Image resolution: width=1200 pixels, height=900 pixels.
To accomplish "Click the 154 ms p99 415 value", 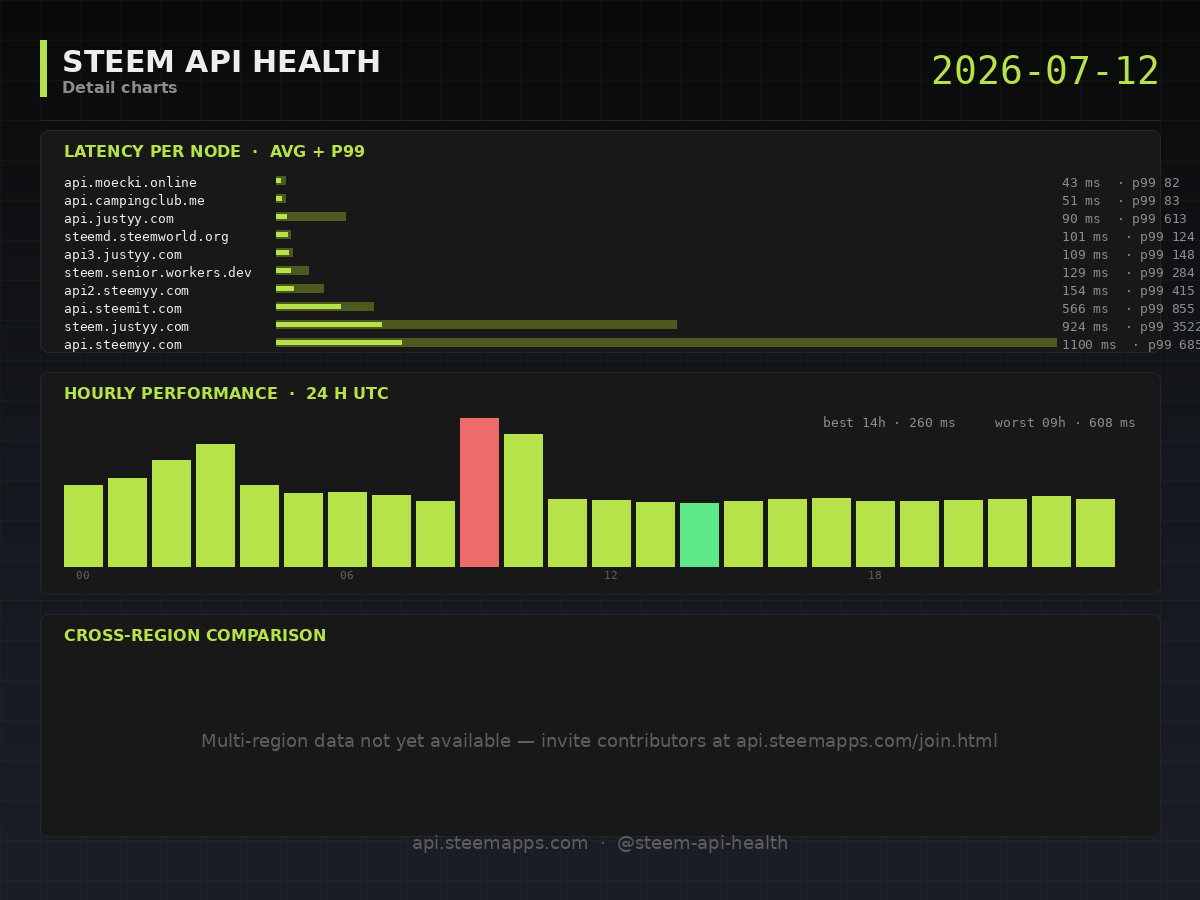I will tap(1128, 290).
